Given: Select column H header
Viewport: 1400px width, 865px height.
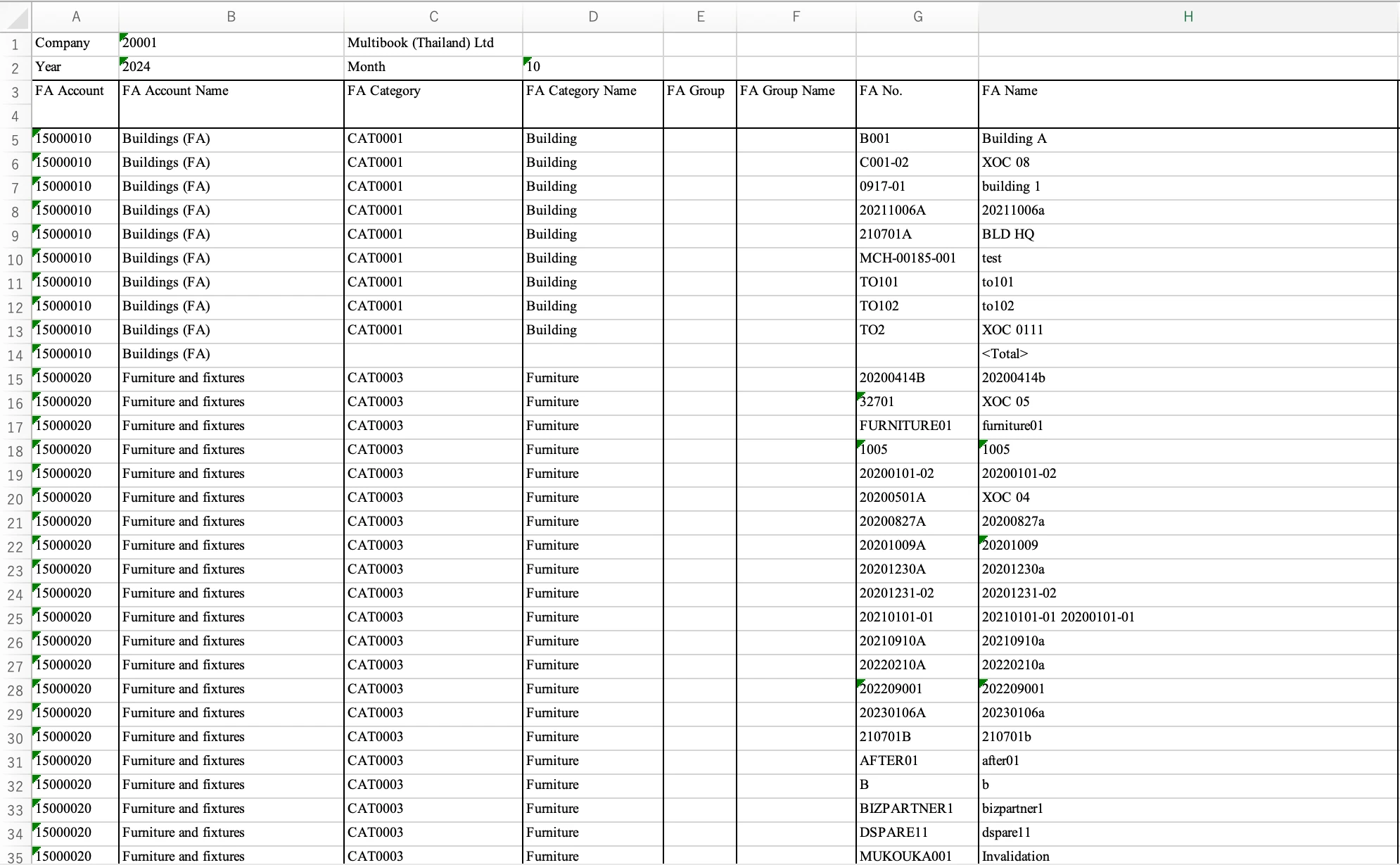Looking at the screenshot, I should pos(1188,17).
